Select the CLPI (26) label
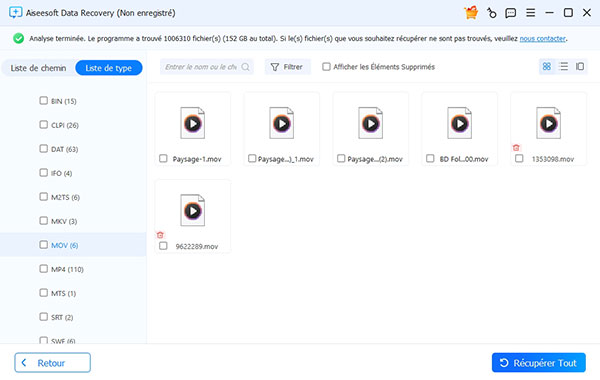 [x=65, y=125]
